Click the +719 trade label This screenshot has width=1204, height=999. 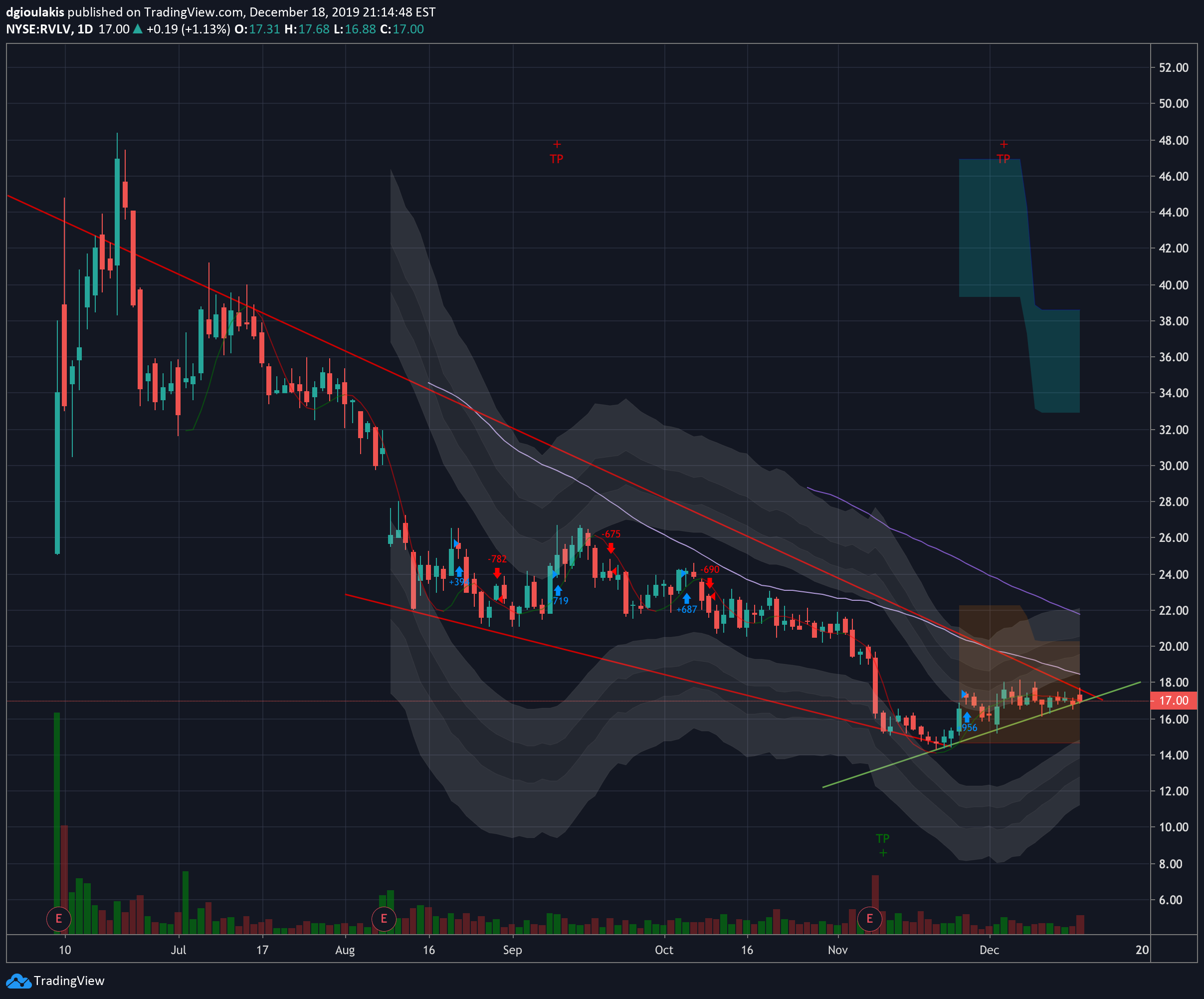tap(559, 600)
